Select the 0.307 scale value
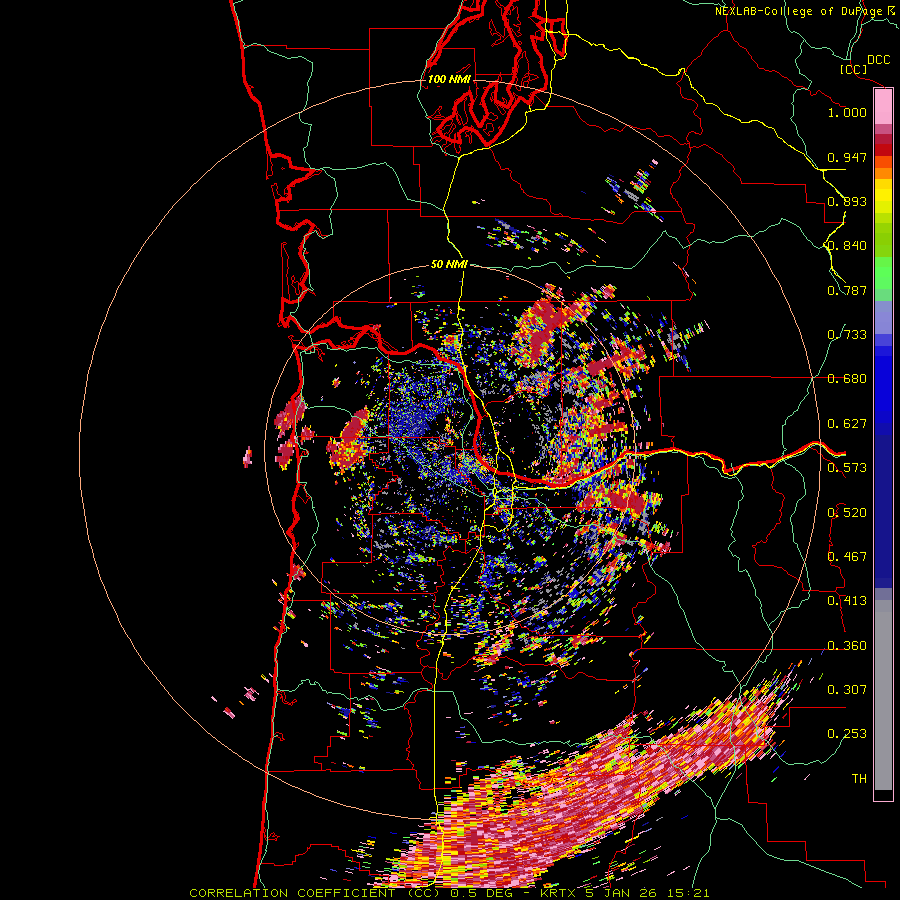The image size is (900, 900). [847, 690]
